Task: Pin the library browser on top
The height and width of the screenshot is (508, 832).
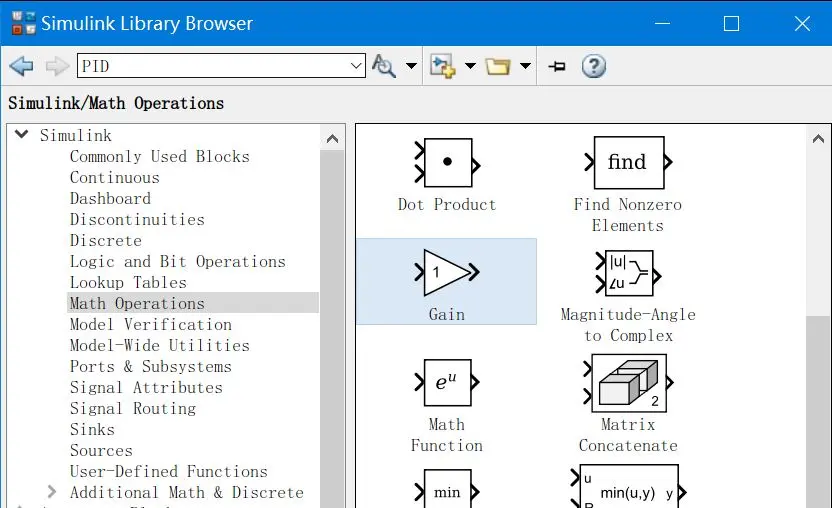Action: pyautogui.click(x=557, y=66)
